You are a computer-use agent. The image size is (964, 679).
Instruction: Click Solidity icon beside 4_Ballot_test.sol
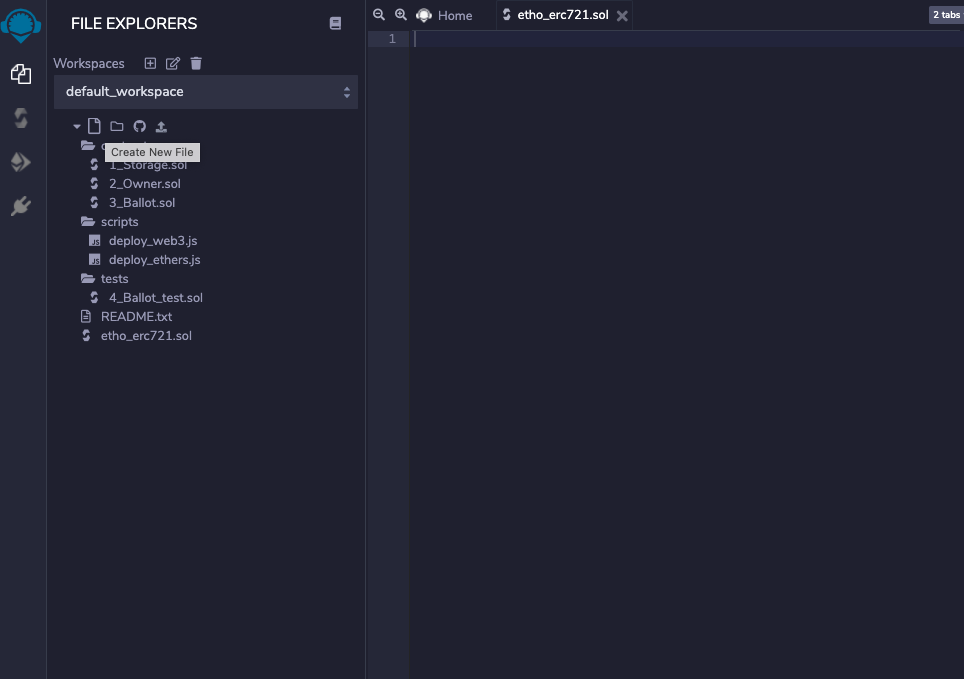[94, 298]
